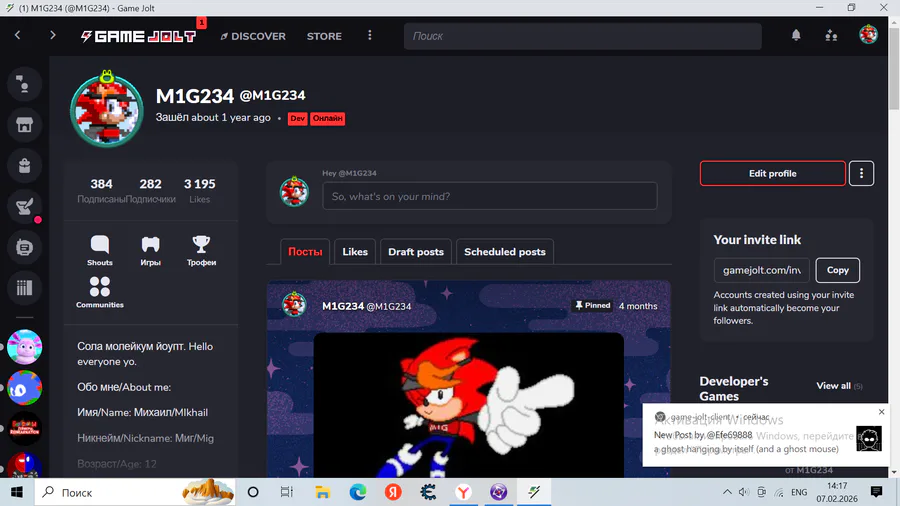This screenshot has height=506, width=900.
Task: Click the pinned post author avatar
Action: [294, 304]
